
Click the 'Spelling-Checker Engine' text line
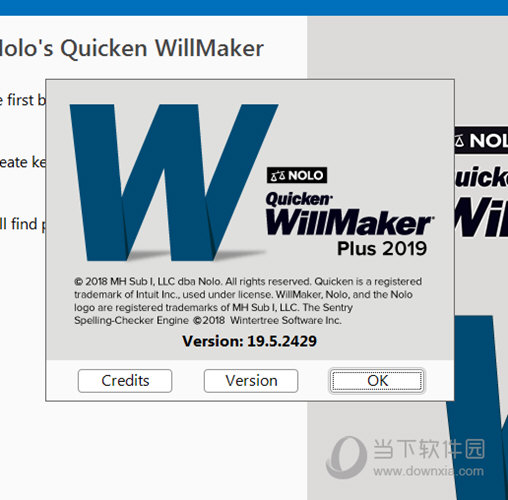click(x=208, y=320)
